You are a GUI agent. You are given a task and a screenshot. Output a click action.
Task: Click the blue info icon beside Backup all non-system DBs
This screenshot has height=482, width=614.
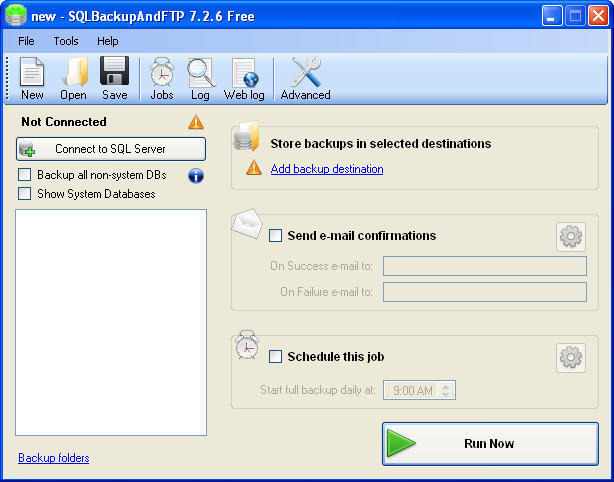click(196, 176)
